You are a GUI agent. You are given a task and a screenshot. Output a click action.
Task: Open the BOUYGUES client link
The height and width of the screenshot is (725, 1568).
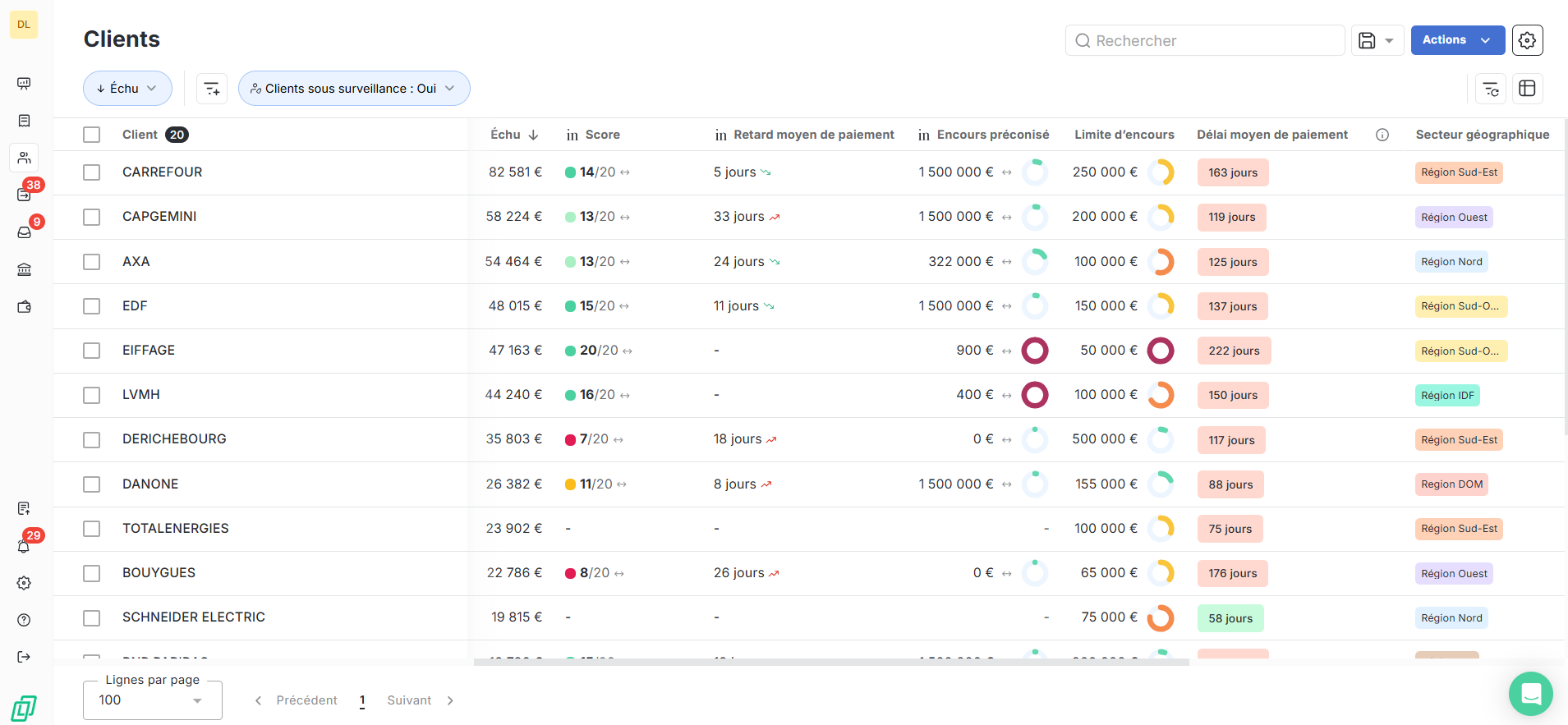159,573
